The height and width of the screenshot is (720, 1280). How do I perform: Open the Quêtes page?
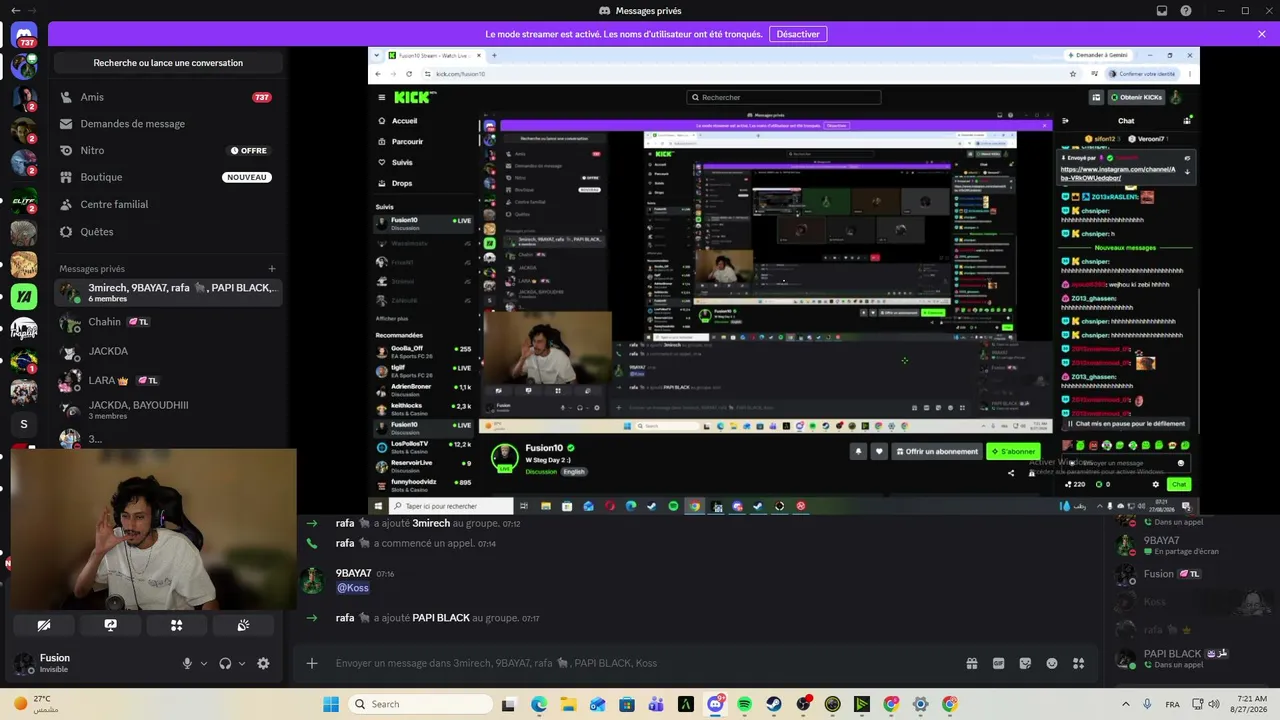(166, 232)
